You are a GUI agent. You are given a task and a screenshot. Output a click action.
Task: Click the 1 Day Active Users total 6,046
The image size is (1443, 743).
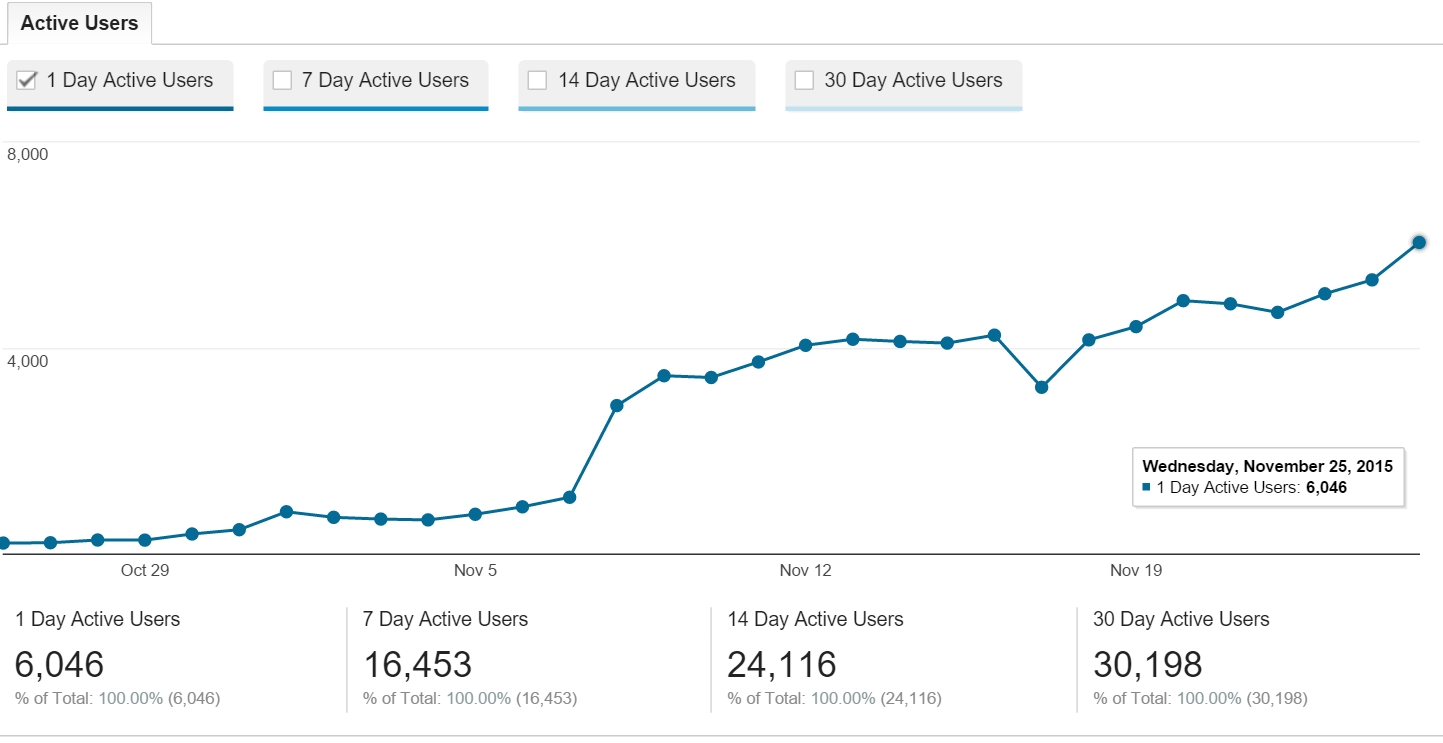[x=59, y=664]
